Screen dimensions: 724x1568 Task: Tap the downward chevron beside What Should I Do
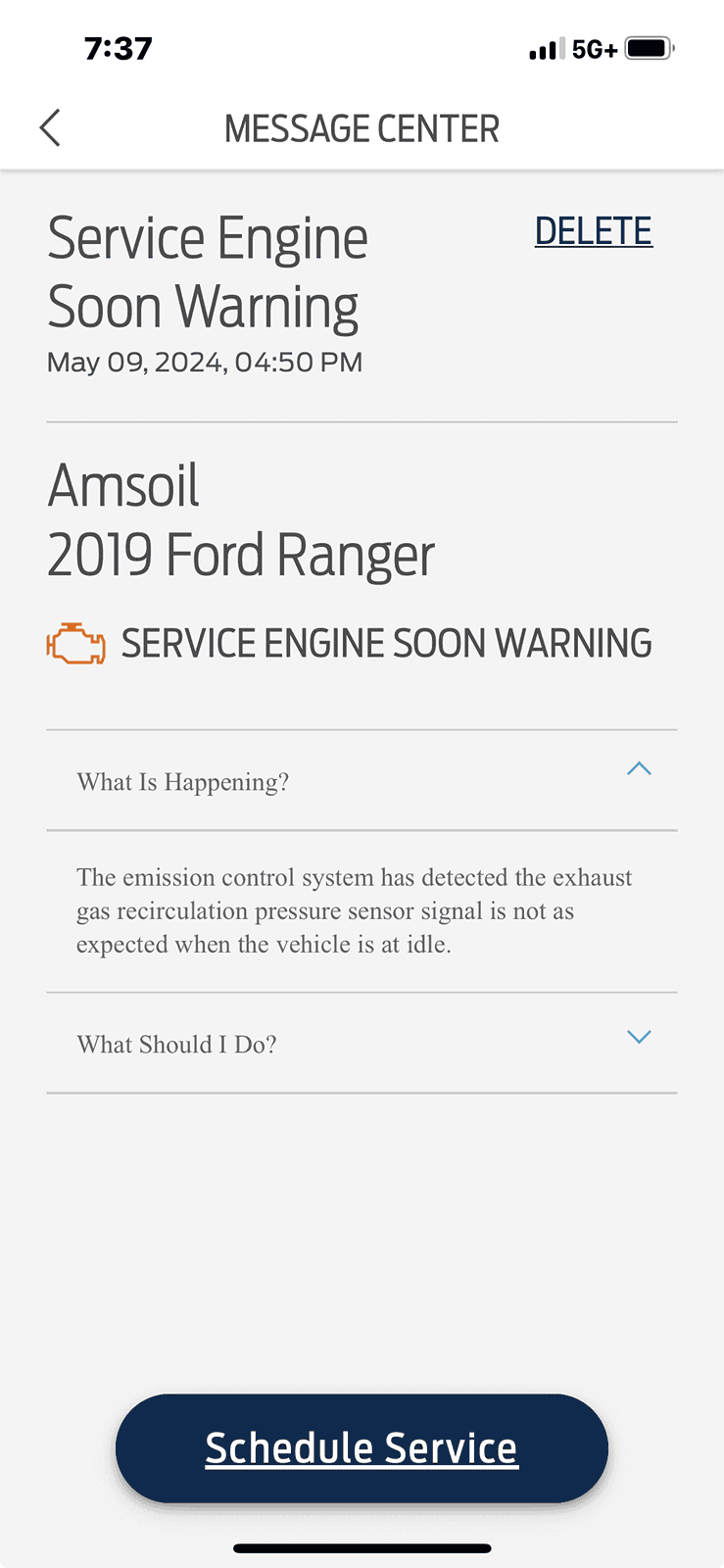pyautogui.click(x=639, y=1036)
